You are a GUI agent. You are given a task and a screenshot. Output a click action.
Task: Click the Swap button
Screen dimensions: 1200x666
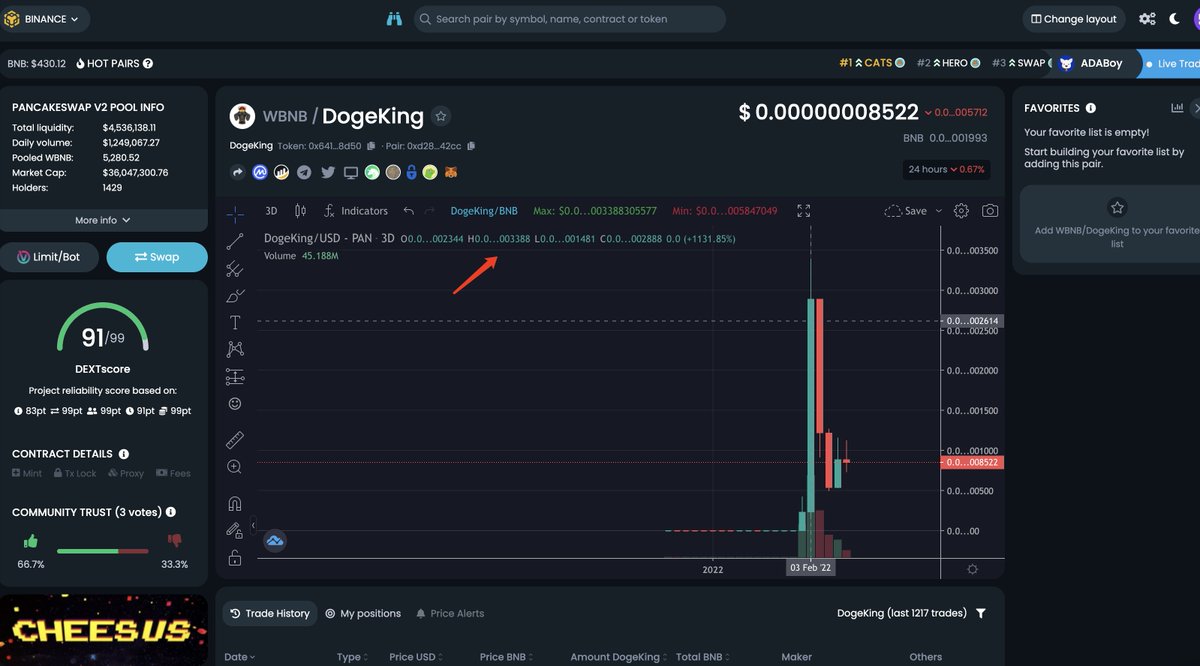click(x=157, y=257)
